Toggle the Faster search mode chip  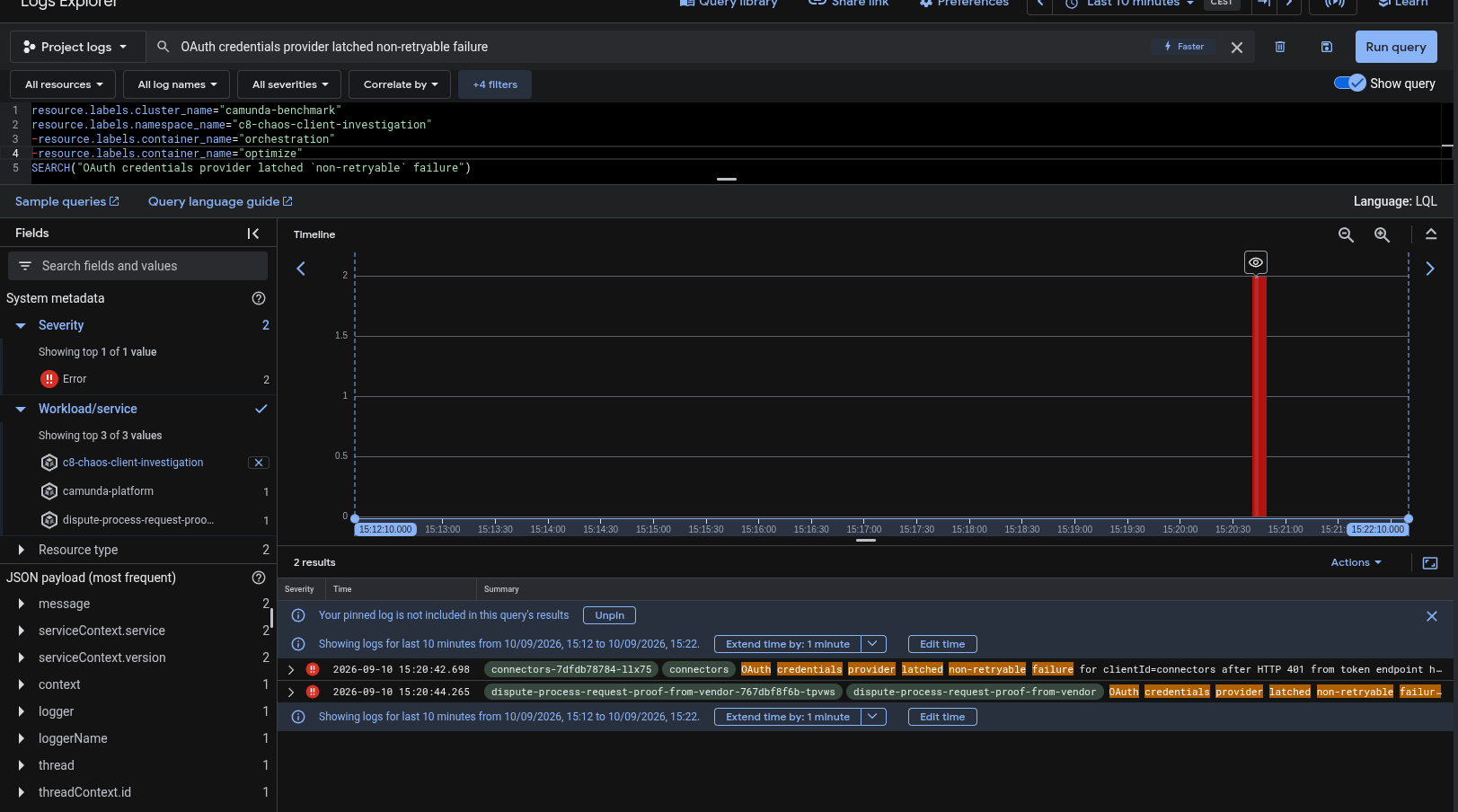coord(1184,47)
